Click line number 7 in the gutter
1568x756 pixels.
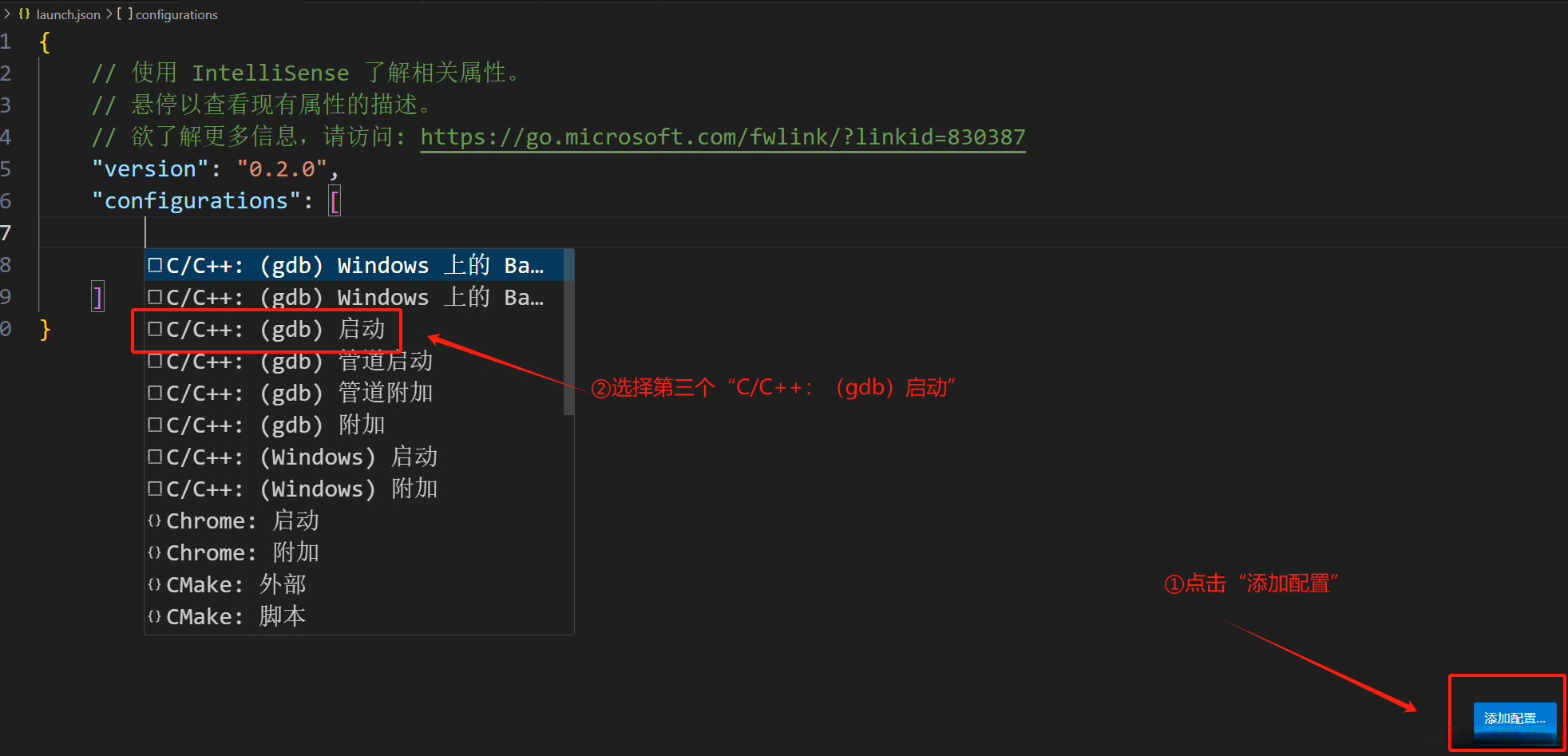pyautogui.click(x=6, y=232)
